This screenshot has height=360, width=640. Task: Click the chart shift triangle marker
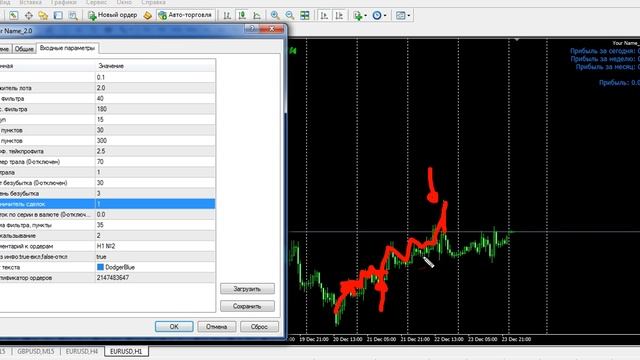click(517, 40)
